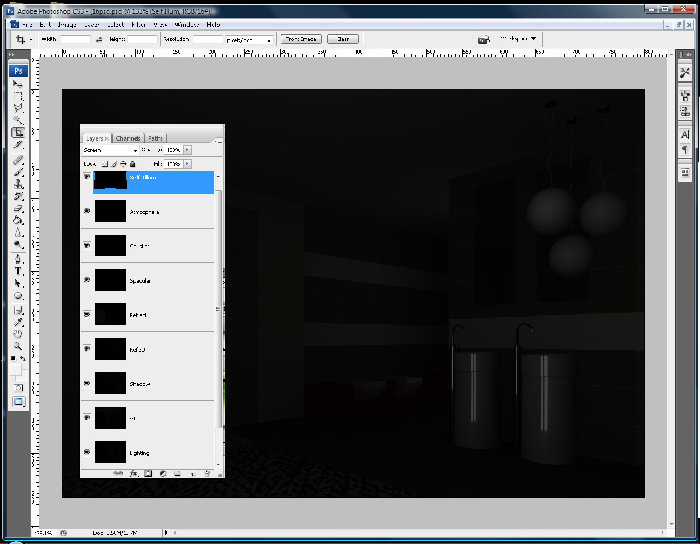The image size is (700, 544).
Task: Open the Paragraph panel from the dock
Action: (685, 149)
